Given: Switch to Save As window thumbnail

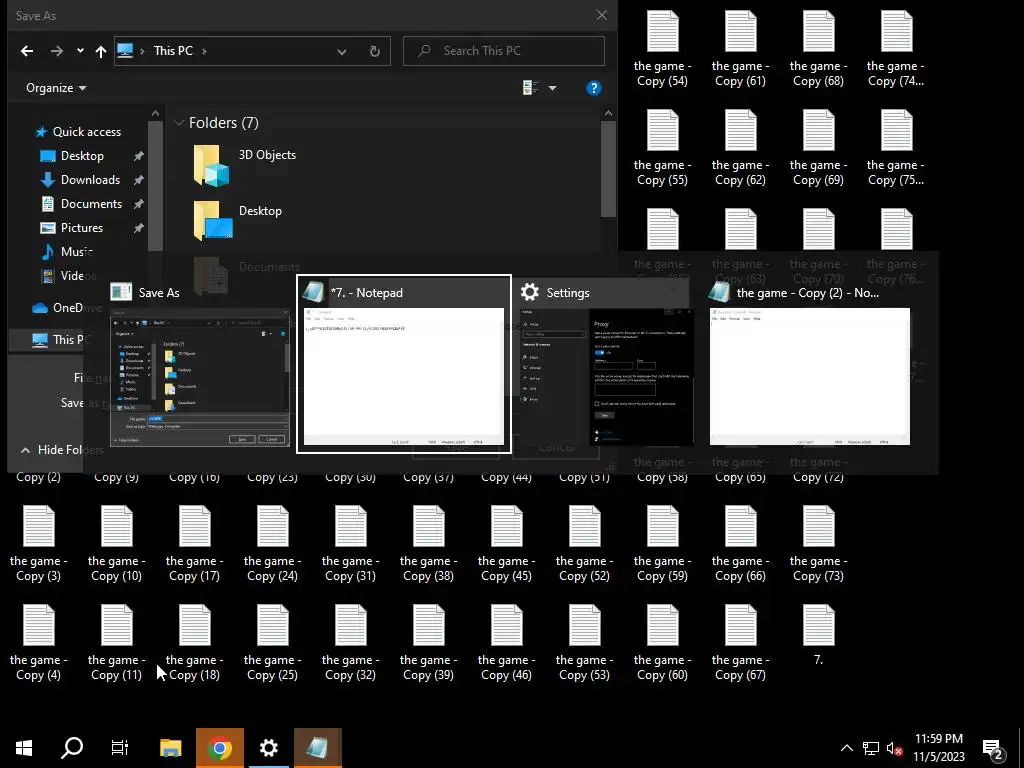Looking at the screenshot, I should [x=199, y=364].
